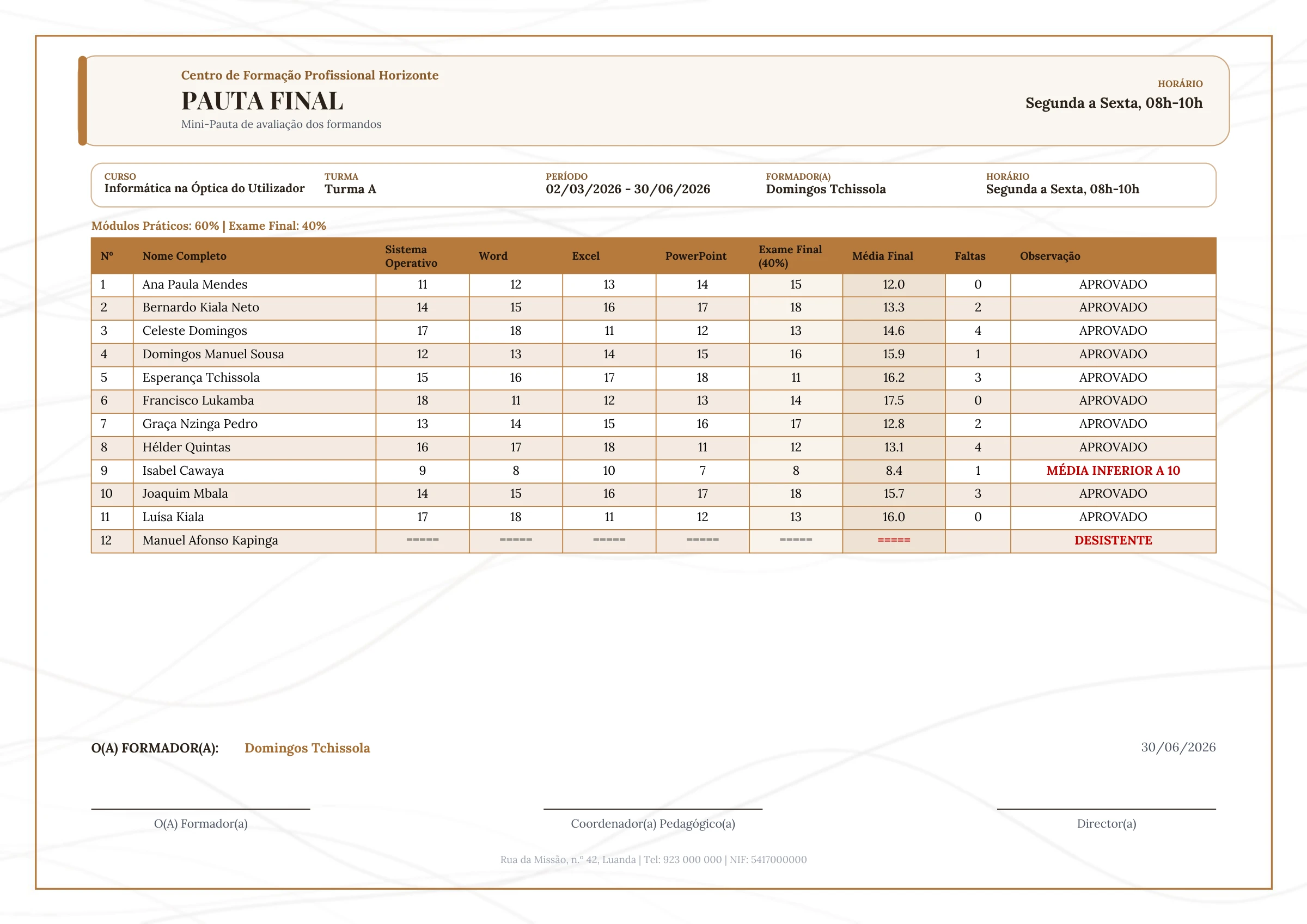Select Isabel Cawaya's final average 8.4
The image size is (1307, 924).
tap(894, 470)
